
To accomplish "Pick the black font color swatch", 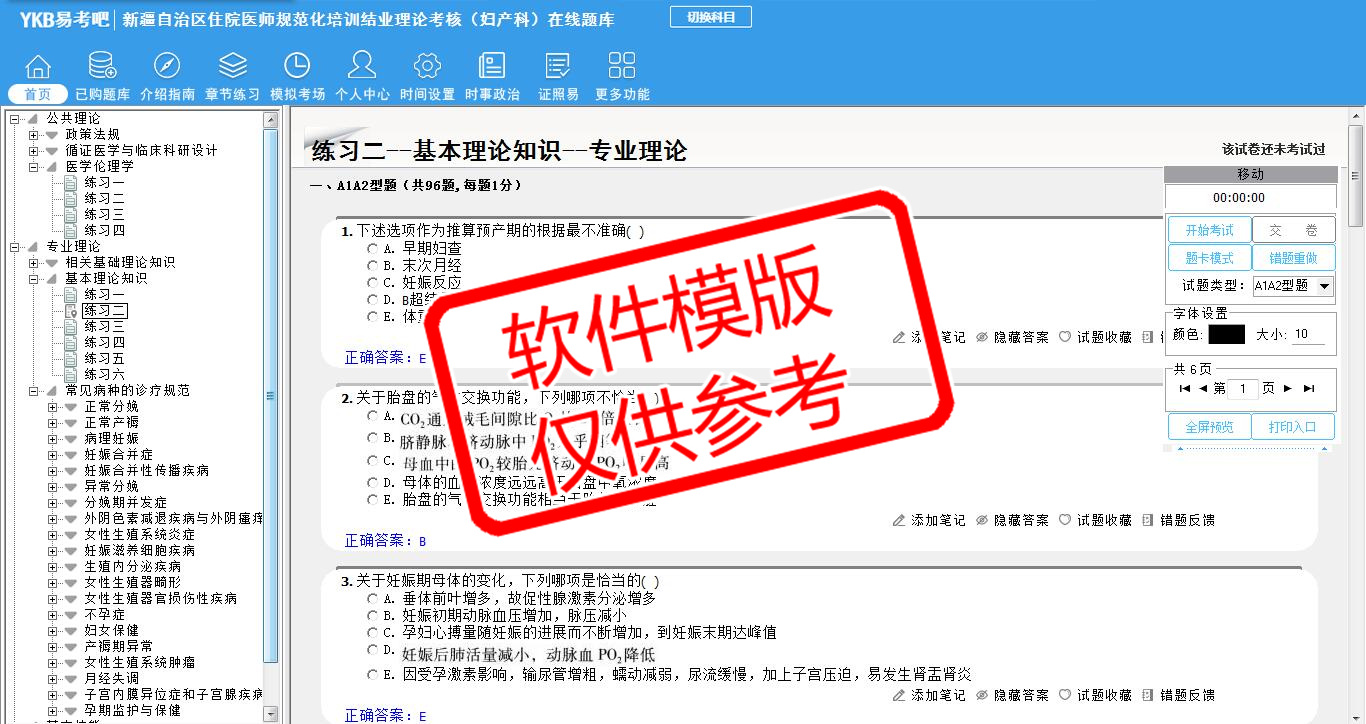I will click(1226, 334).
